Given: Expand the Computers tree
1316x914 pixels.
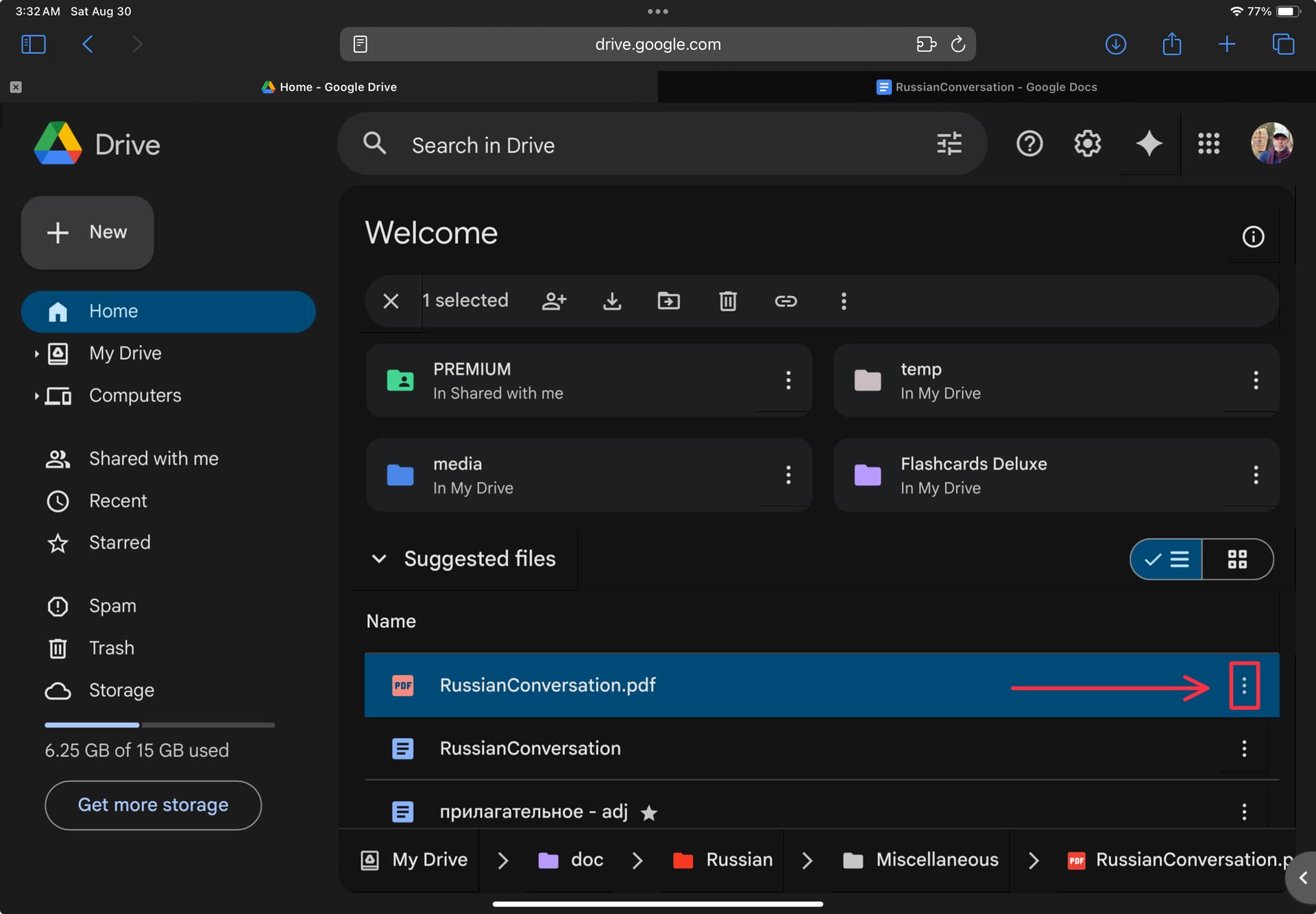Looking at the screenshot, I should click(x=36, y=395).
